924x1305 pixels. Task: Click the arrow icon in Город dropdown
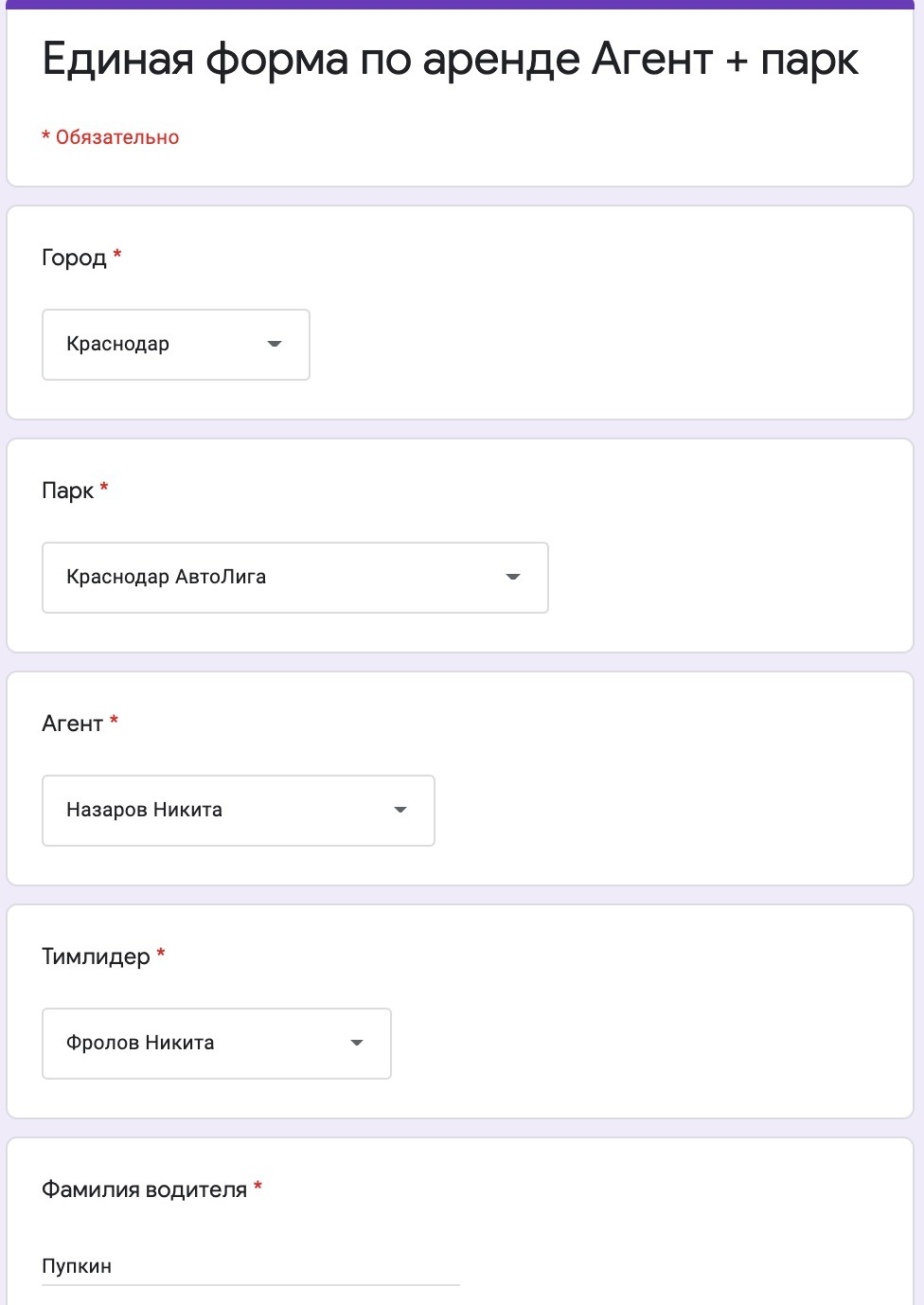coord(275,345)
